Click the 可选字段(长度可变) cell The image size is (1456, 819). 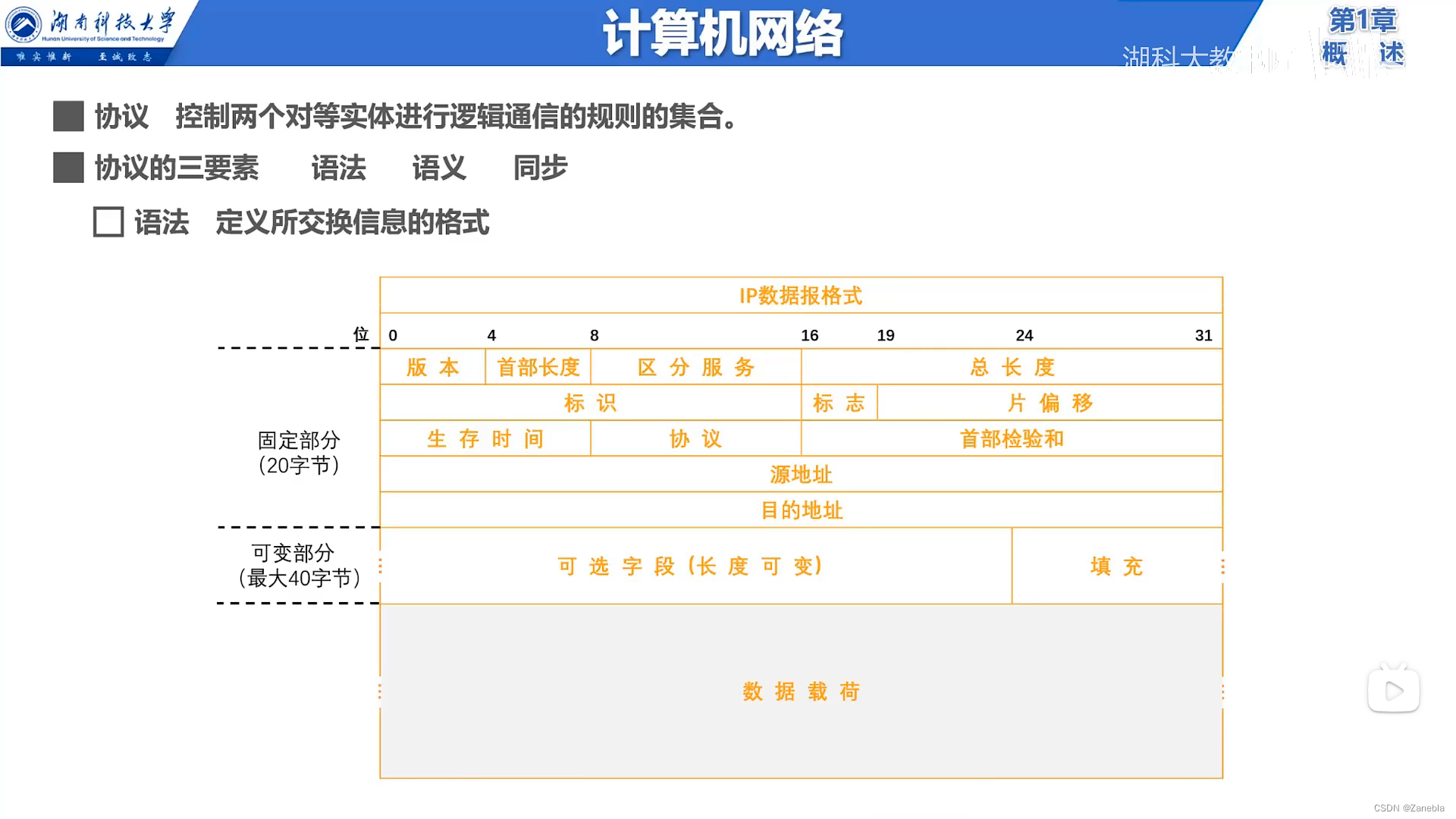(x=696, y=566)
